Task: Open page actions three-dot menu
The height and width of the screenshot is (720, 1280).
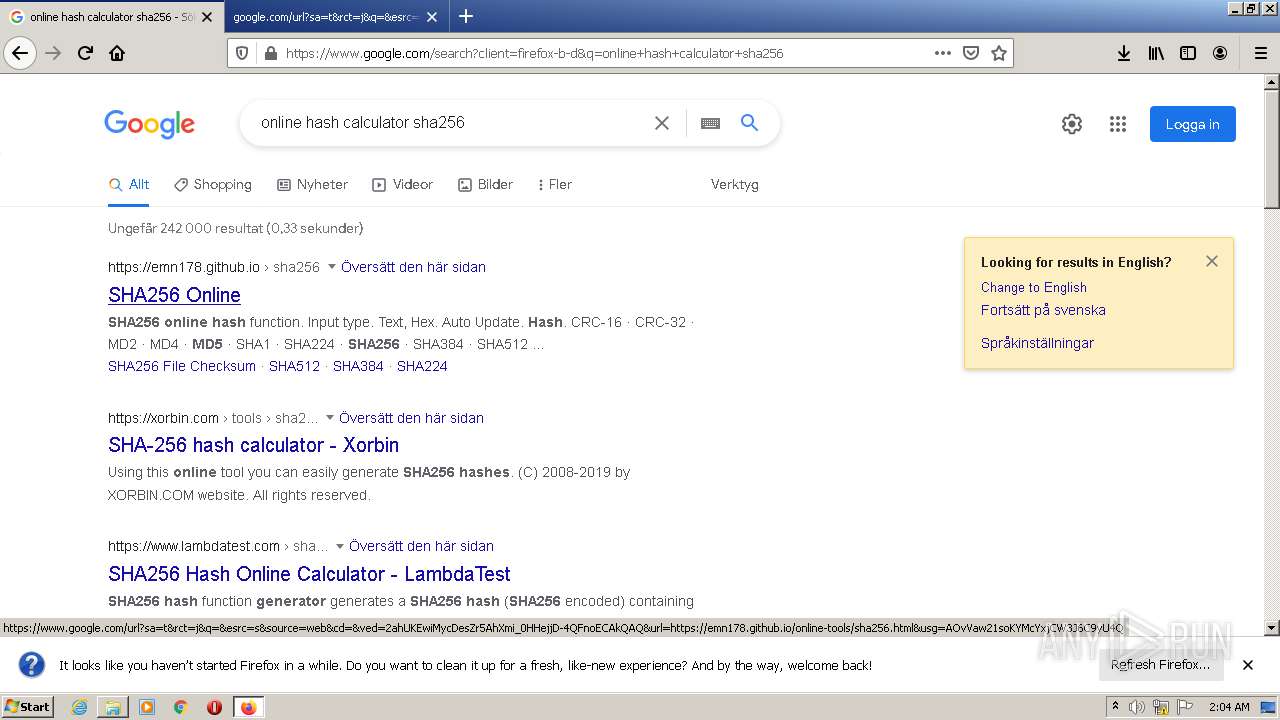Action: [943, 53]
